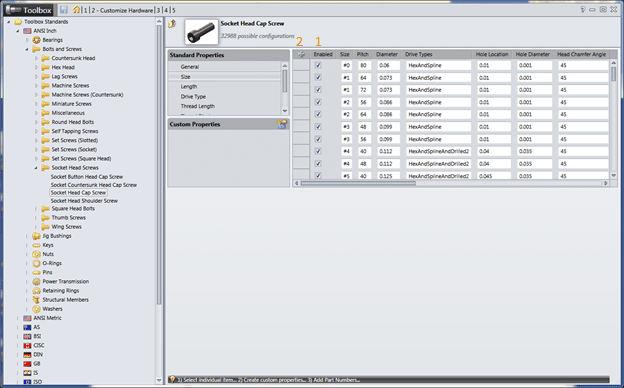Screen dimensions: 624x388
Task: Click the Standard Properties list scroll thumb
Action: [285, 81]
